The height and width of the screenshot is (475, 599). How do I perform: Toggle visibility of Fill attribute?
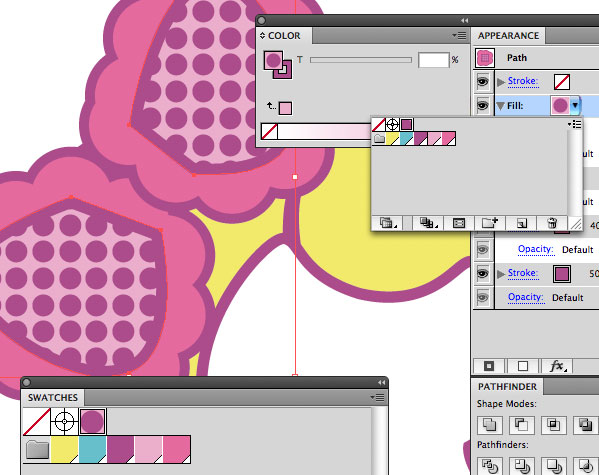click(483, 105)
